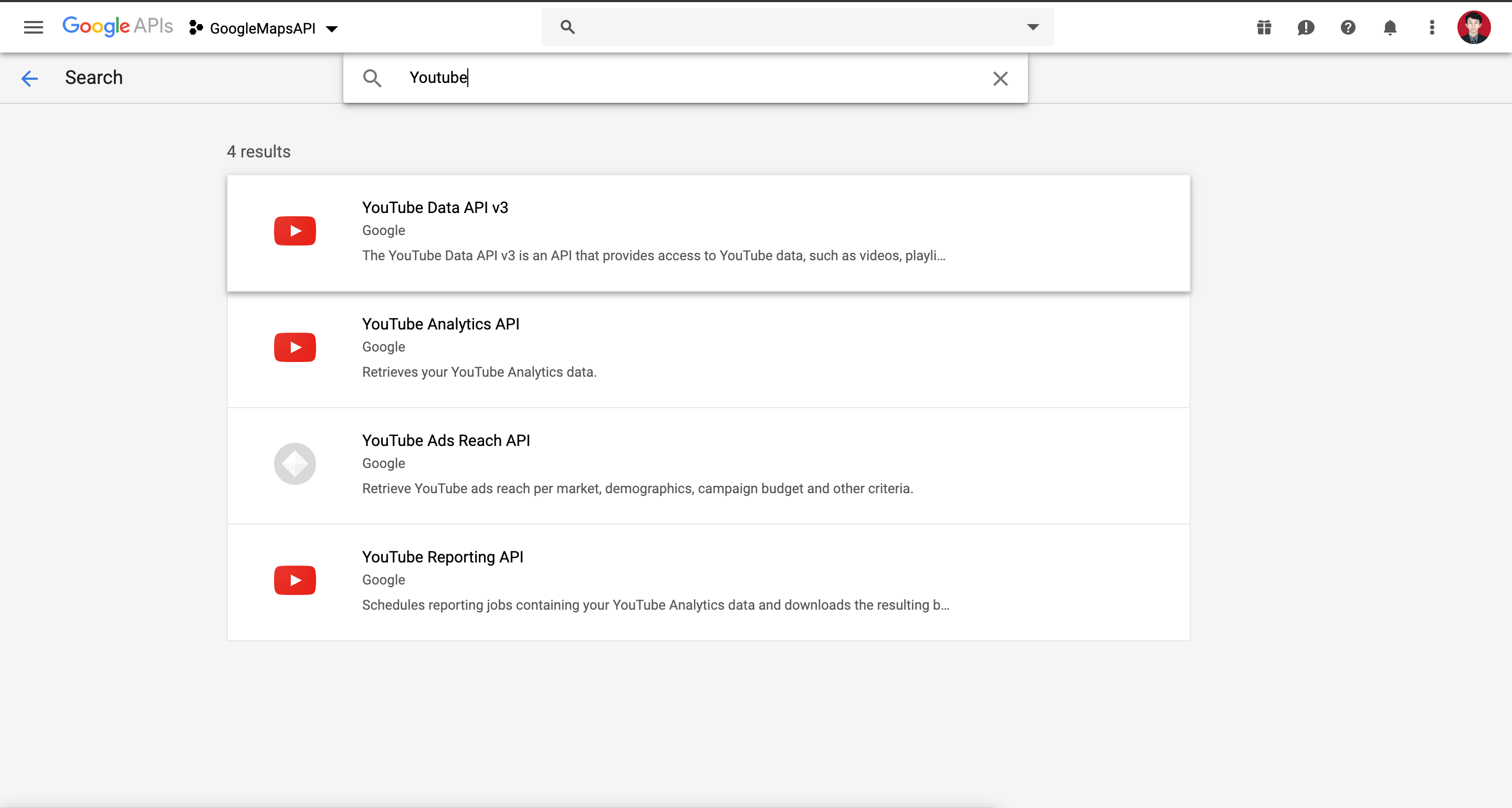Open YouTube Ads Reach API result

pyautogui.click(x=708, y=466)
